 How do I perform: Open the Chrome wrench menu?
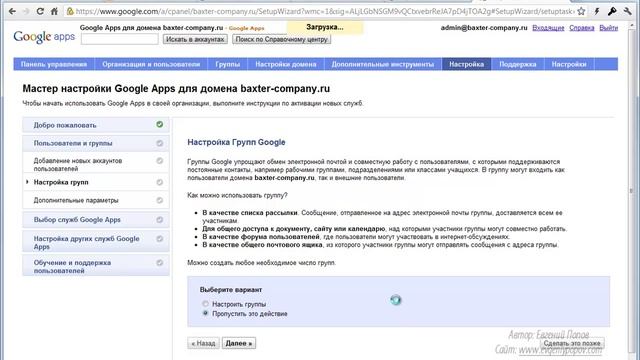628,11
